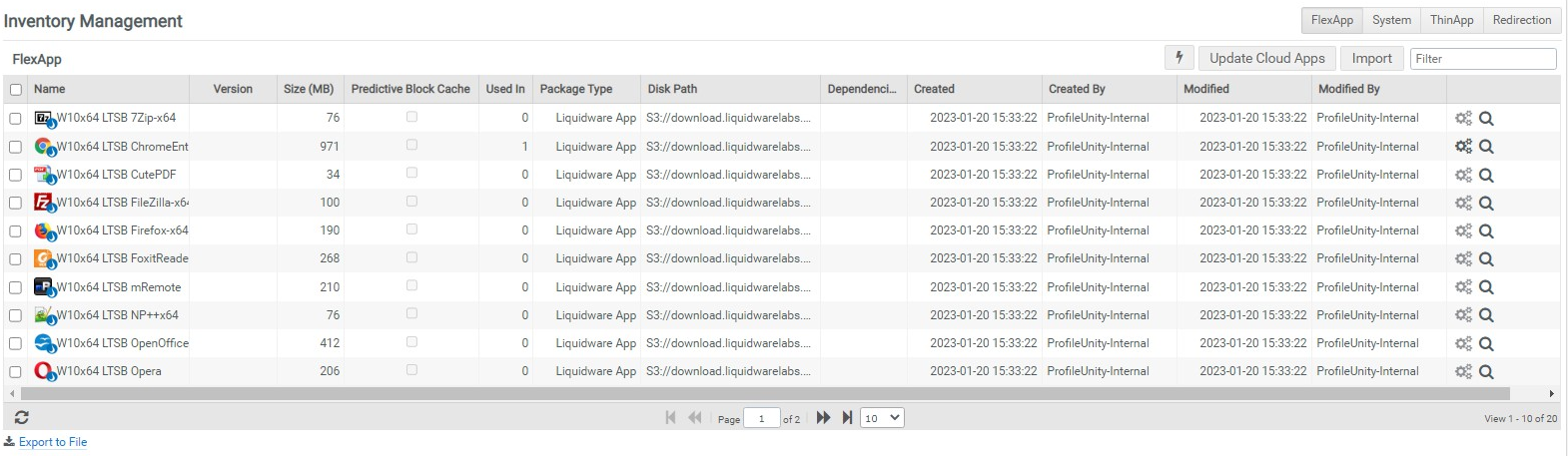Click the Export to File link
The width and height of the screenshot is (1568, 456).
[53, 442]
